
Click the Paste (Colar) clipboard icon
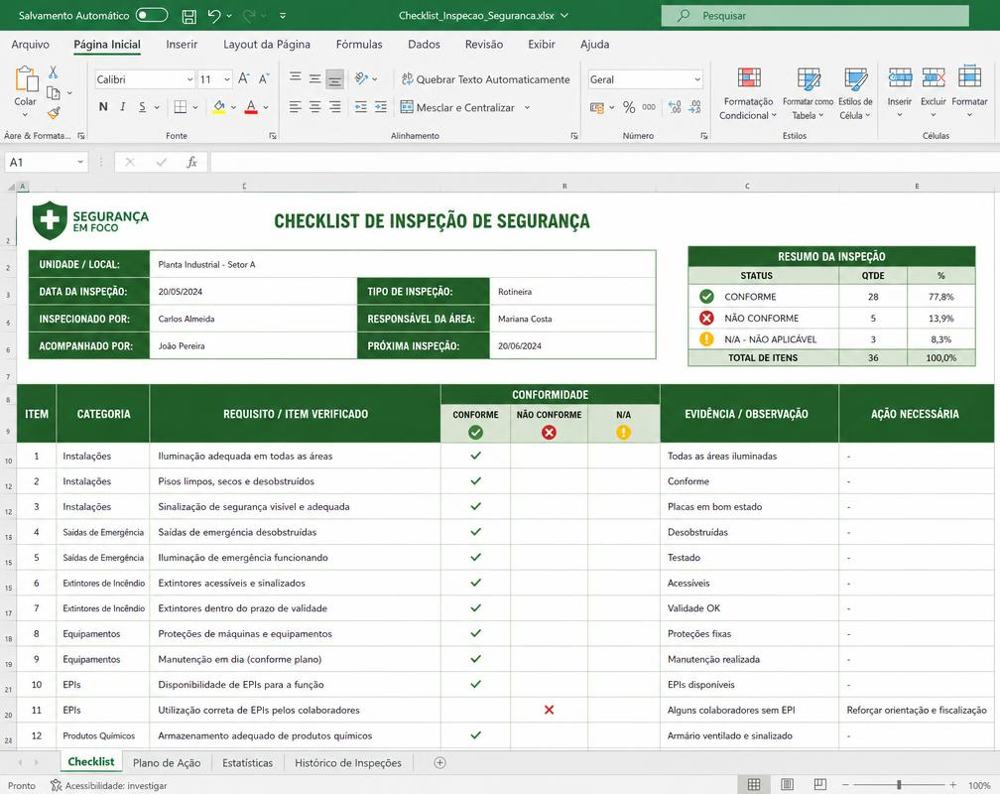pyautogui.click(x=26, y=79)
